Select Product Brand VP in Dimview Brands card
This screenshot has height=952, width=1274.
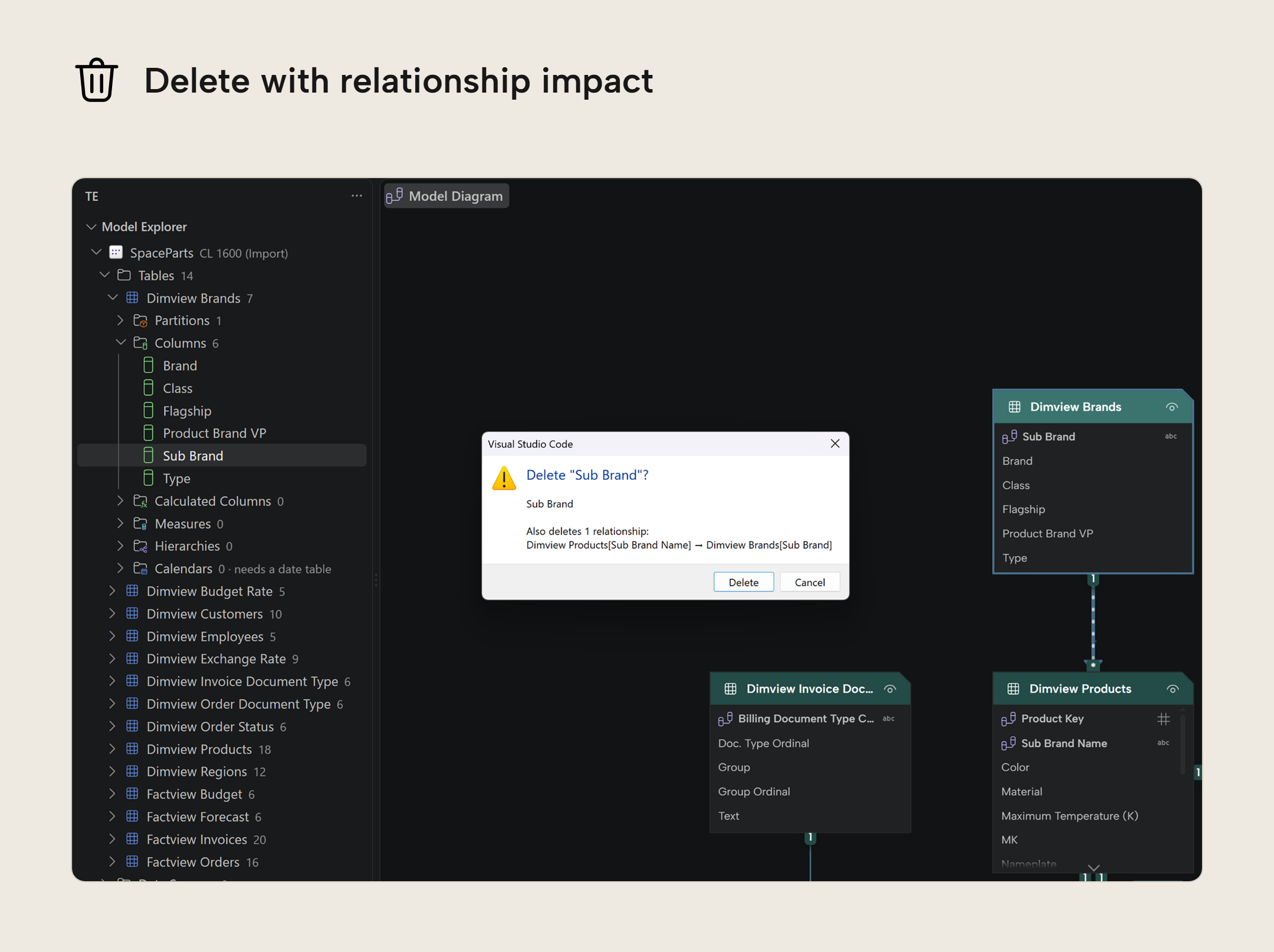tap(1047, 533)
